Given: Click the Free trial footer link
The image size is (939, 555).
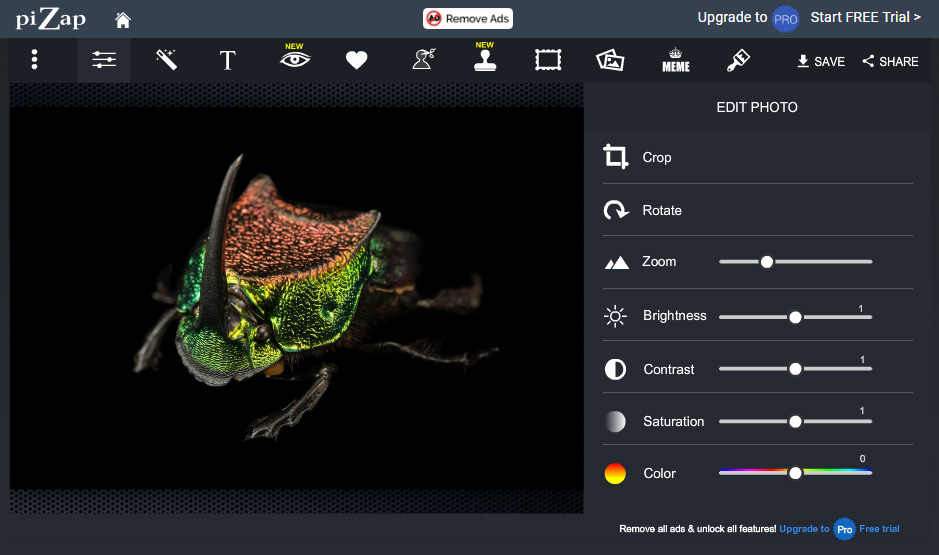Looking at the screenshot, I should pyautogui.click(x=879, y=529).
